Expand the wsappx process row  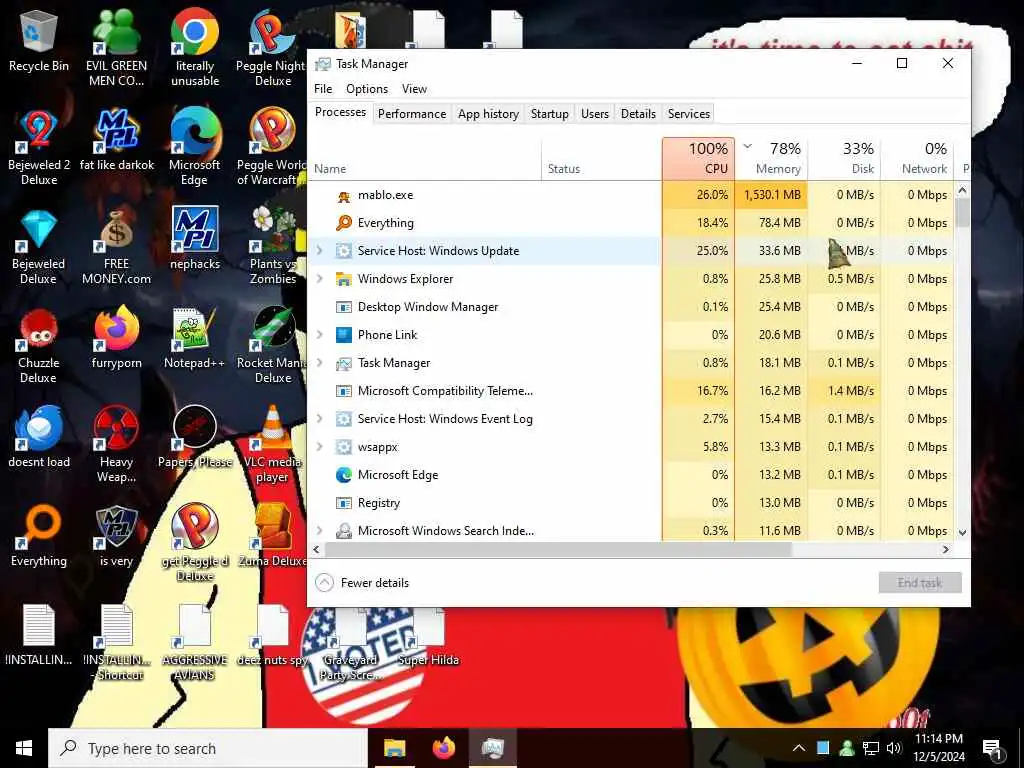tap(319, 447)
